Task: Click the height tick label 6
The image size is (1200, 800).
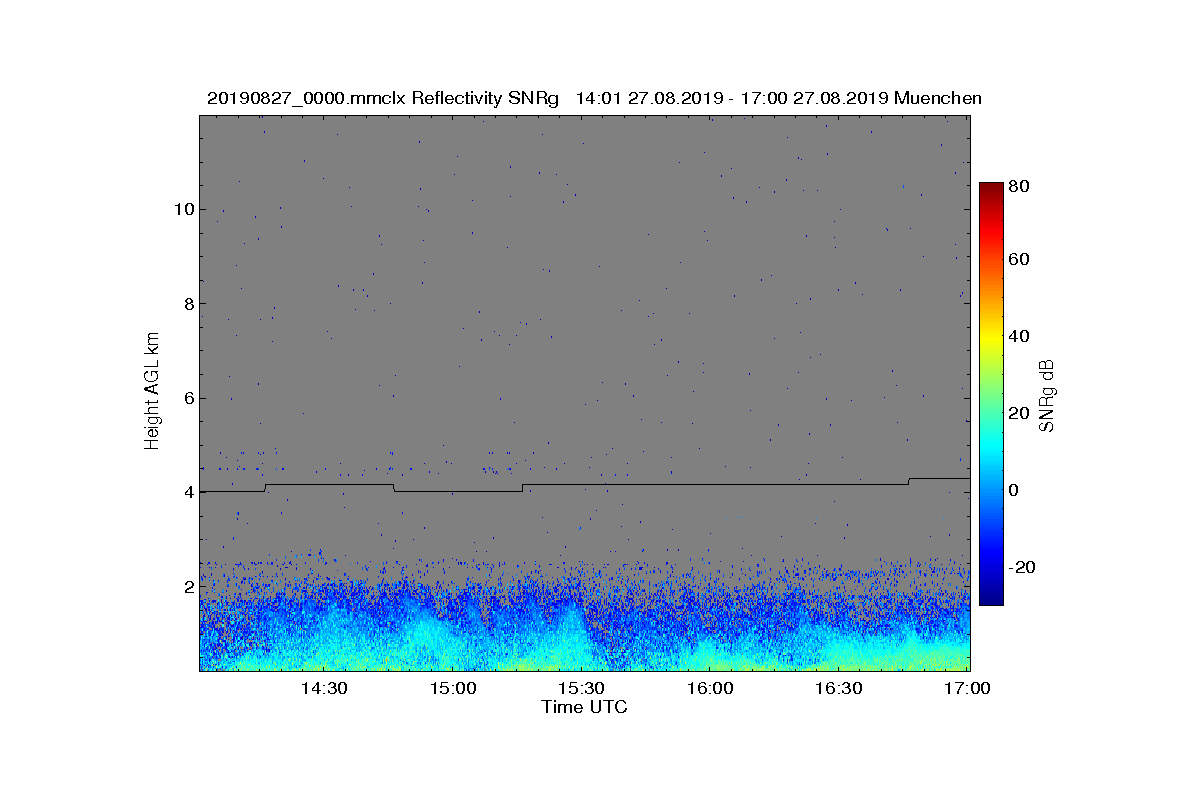Action: click(x=188, y=398)
